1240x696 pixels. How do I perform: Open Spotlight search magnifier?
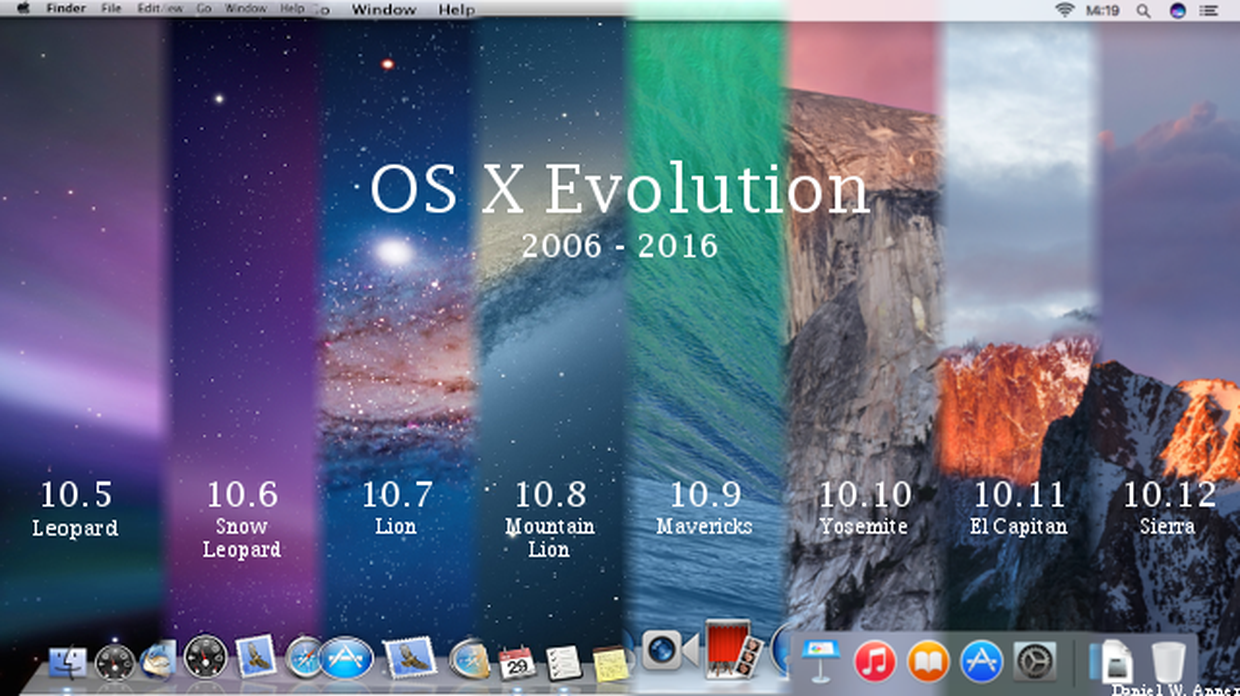pyautogui.click(x=1143, y=10)
